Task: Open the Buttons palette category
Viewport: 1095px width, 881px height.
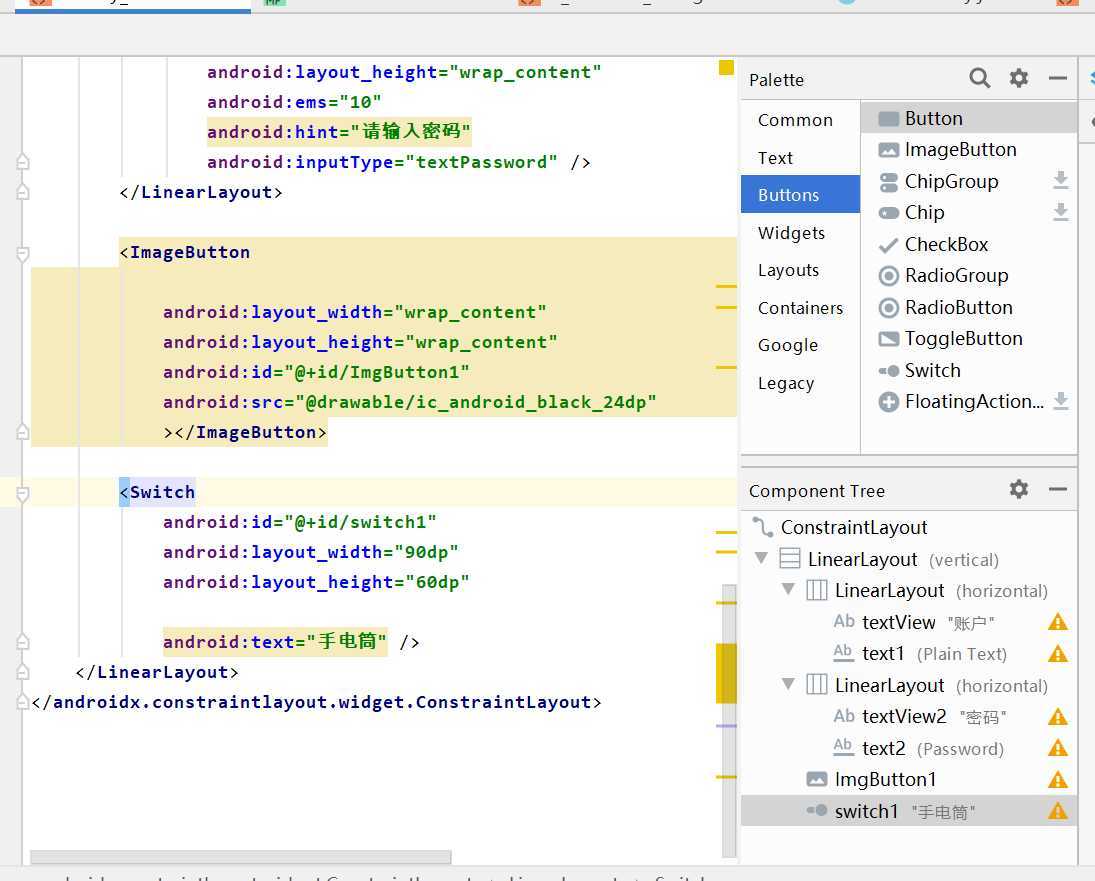Action: (800, 195)
